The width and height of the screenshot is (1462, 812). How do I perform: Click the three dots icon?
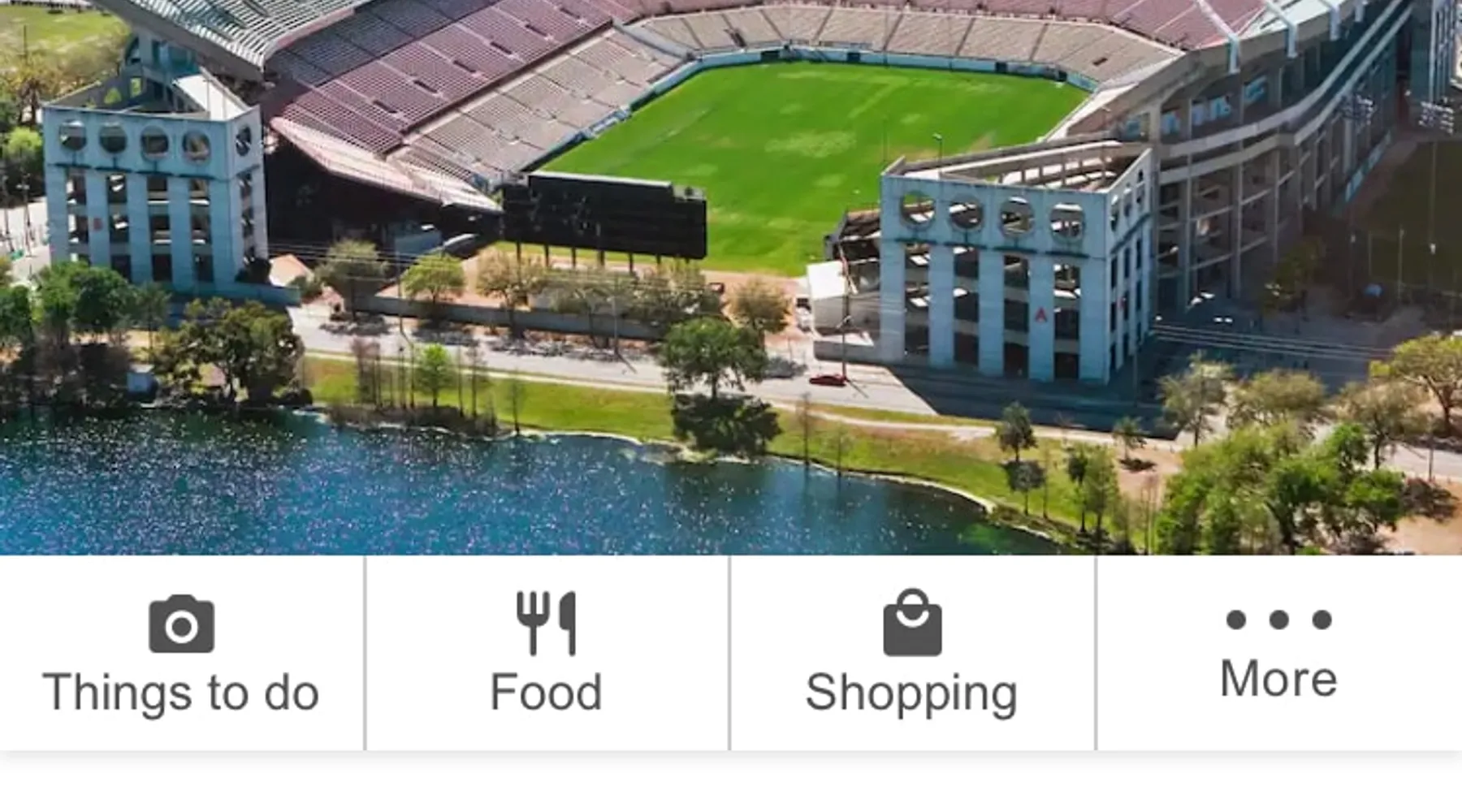[x=1278, y=620]
